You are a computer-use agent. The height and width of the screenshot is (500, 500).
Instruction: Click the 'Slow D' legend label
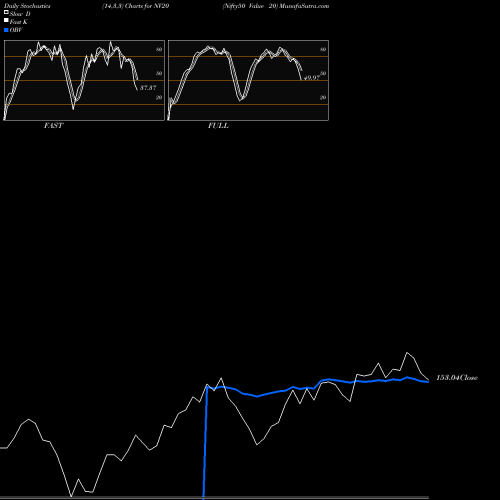tap(20, 14)
